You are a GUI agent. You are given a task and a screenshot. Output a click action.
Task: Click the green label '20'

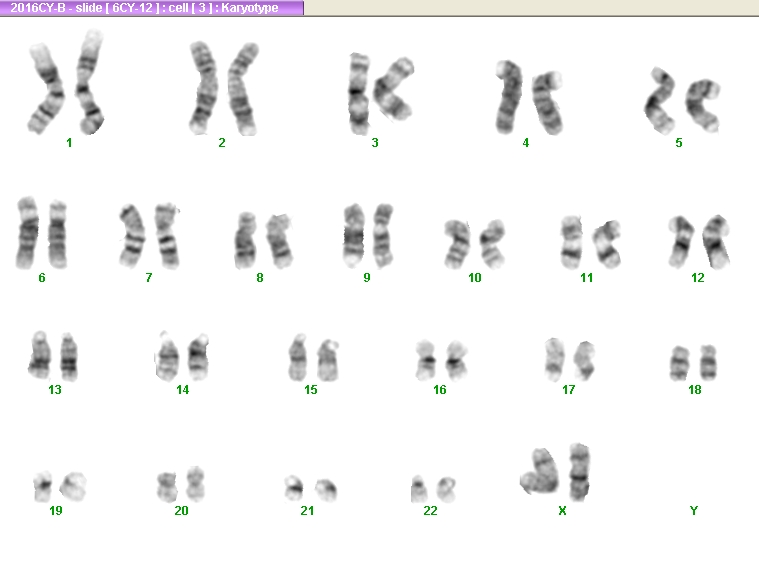[x=182, y=511]
